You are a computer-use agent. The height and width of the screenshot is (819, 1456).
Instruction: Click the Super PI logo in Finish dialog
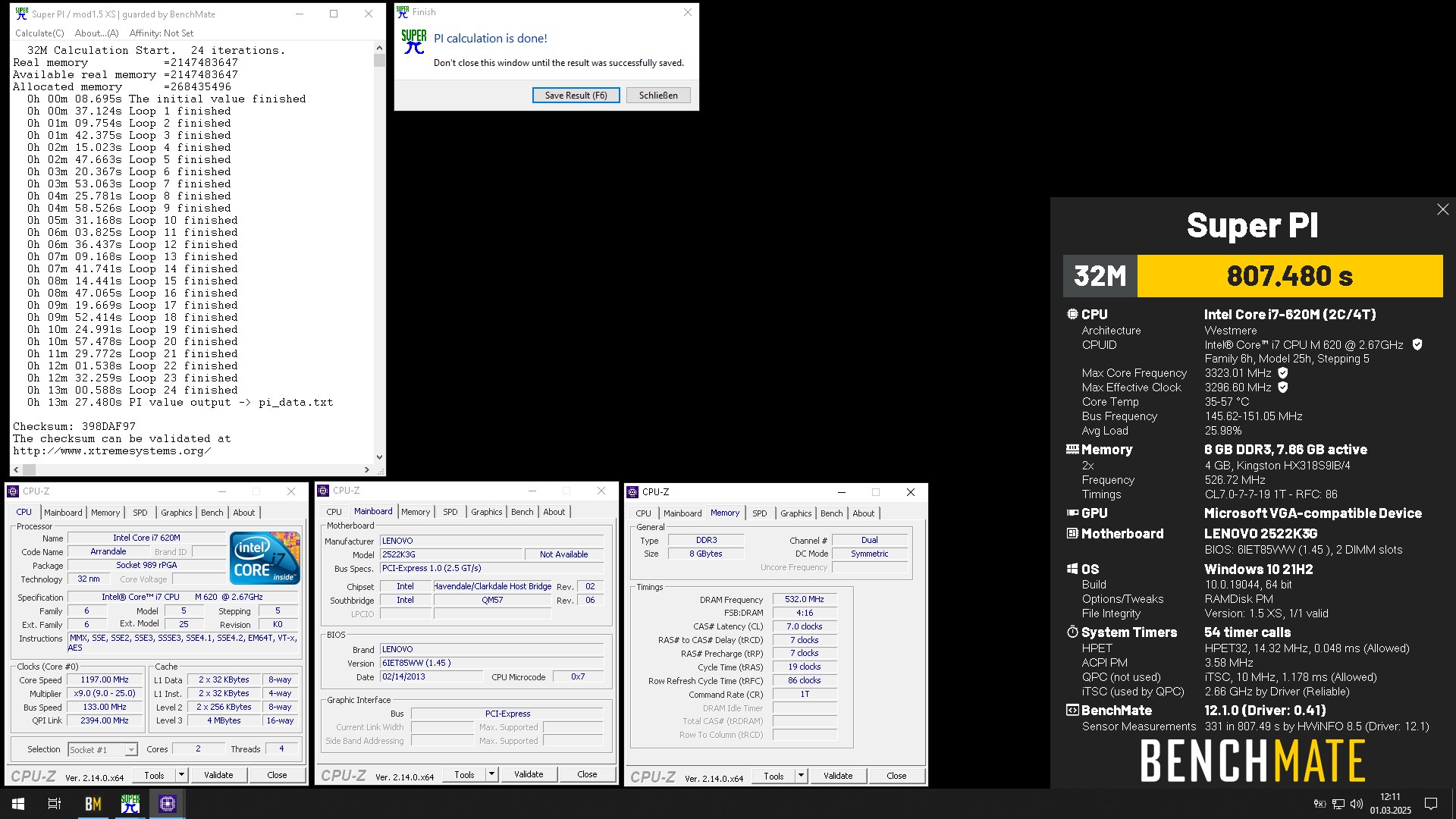413,42
